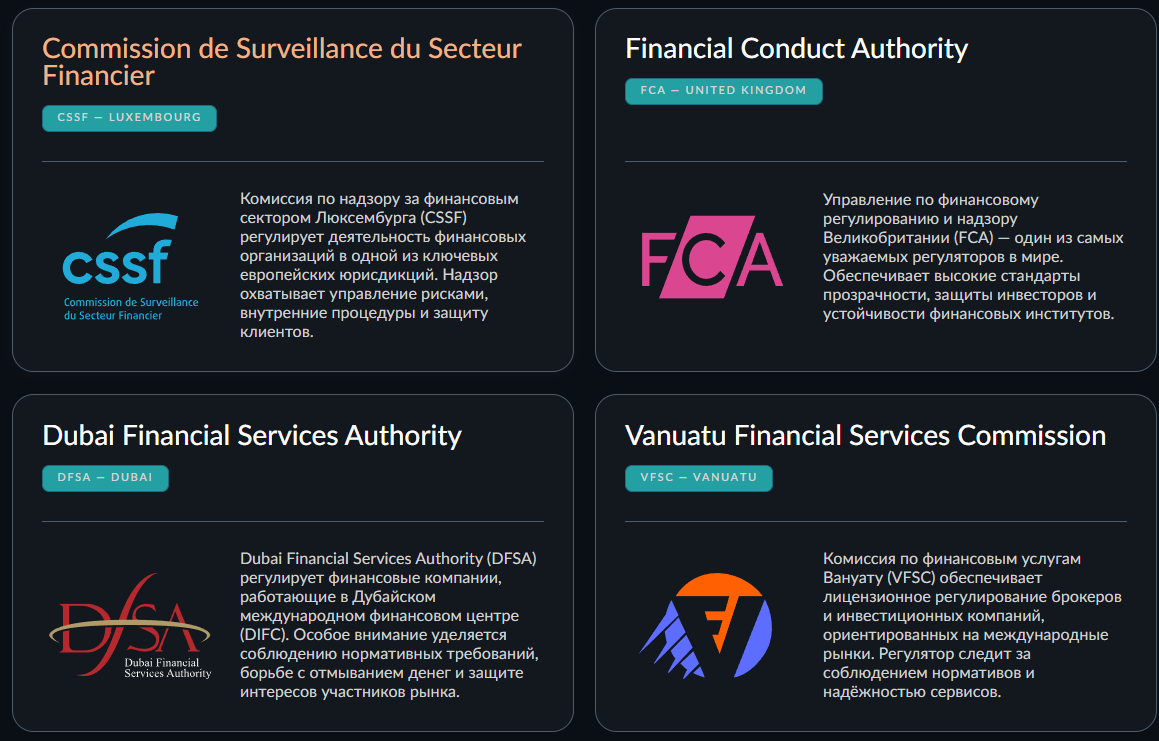1159x741 pixels.
Task: Click the CSSF Russian description text
Action: (383, 265)
